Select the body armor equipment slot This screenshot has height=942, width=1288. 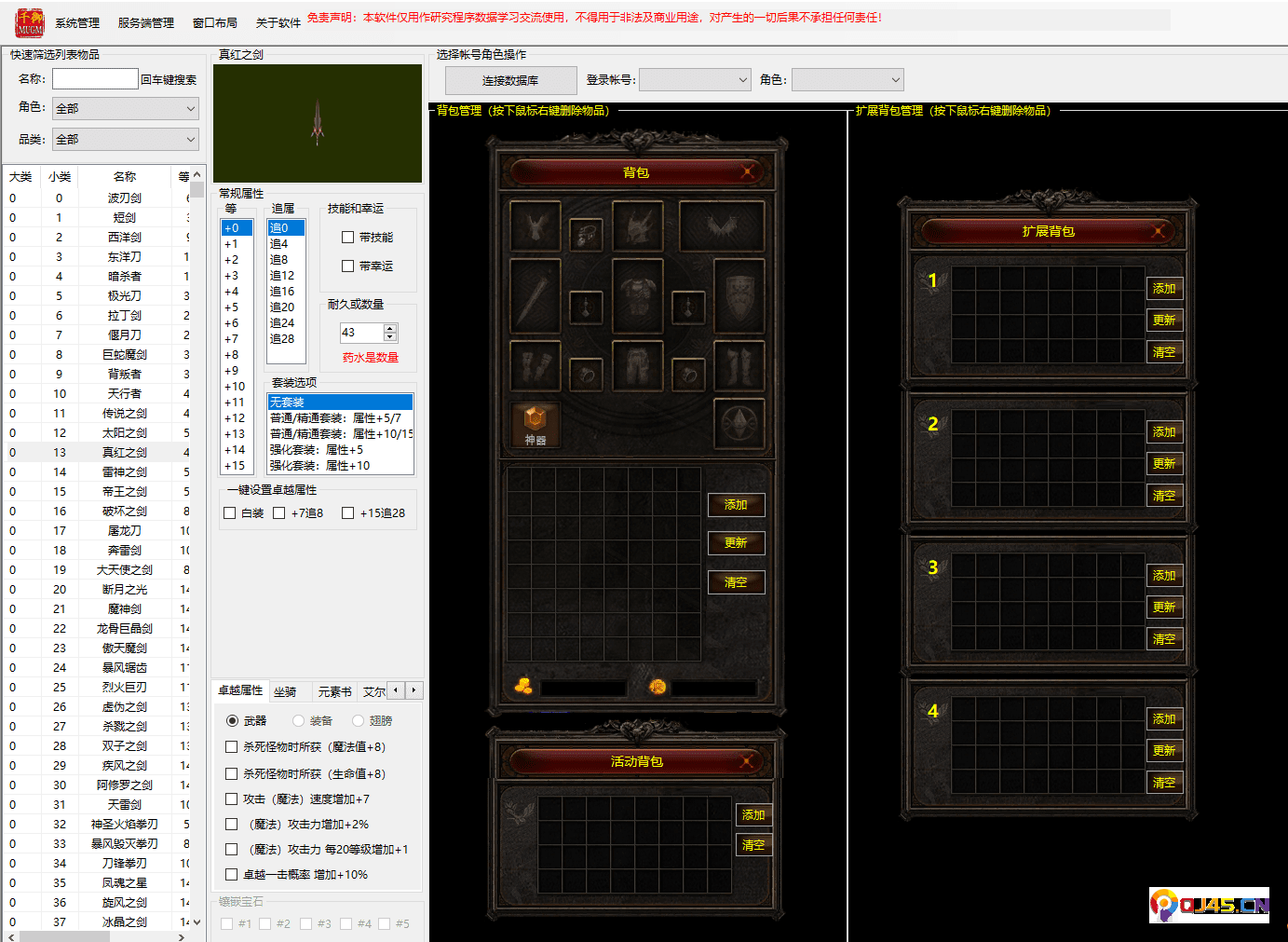637,296
